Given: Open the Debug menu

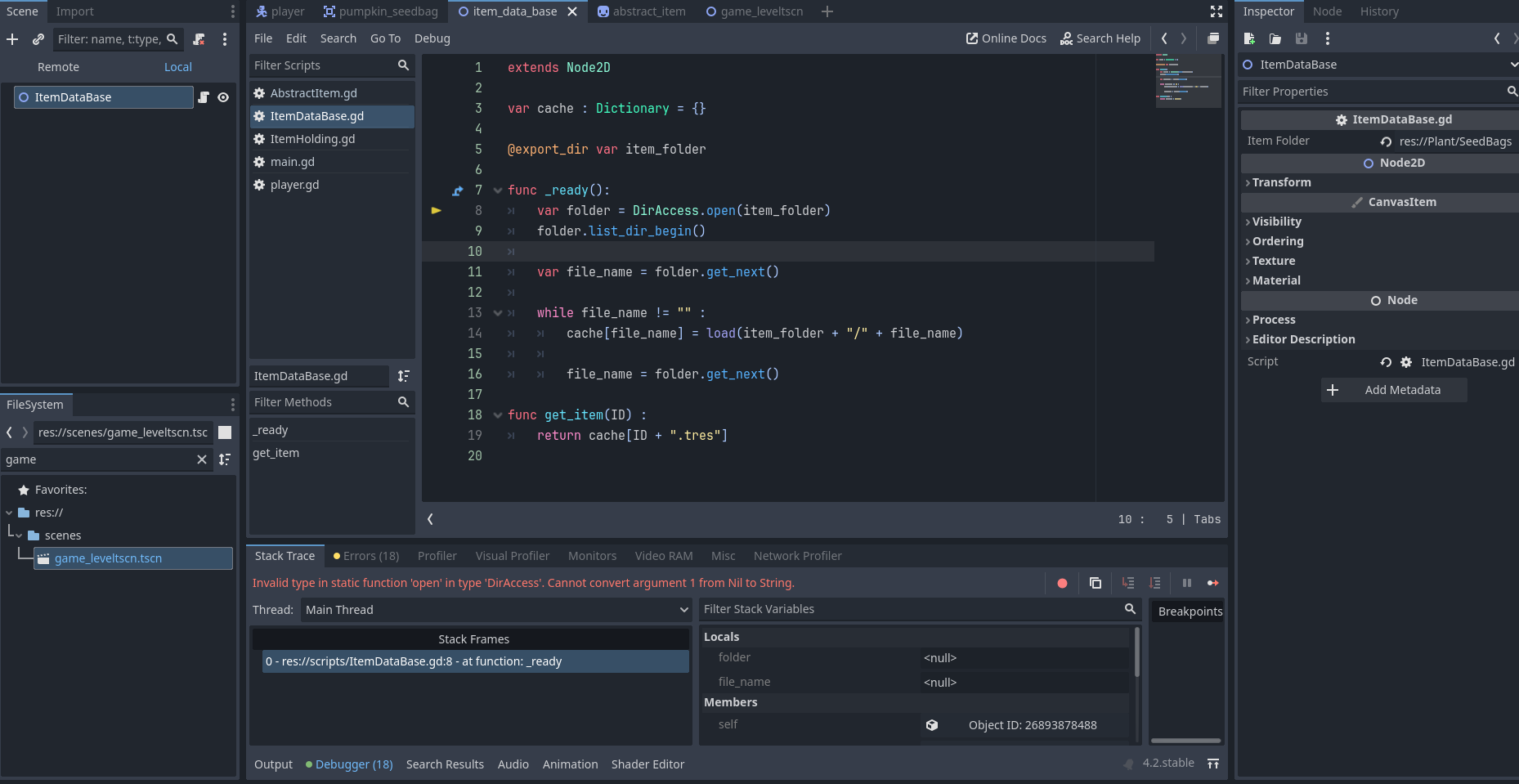Looking at the screenshot, I should [x=432, y=38].
